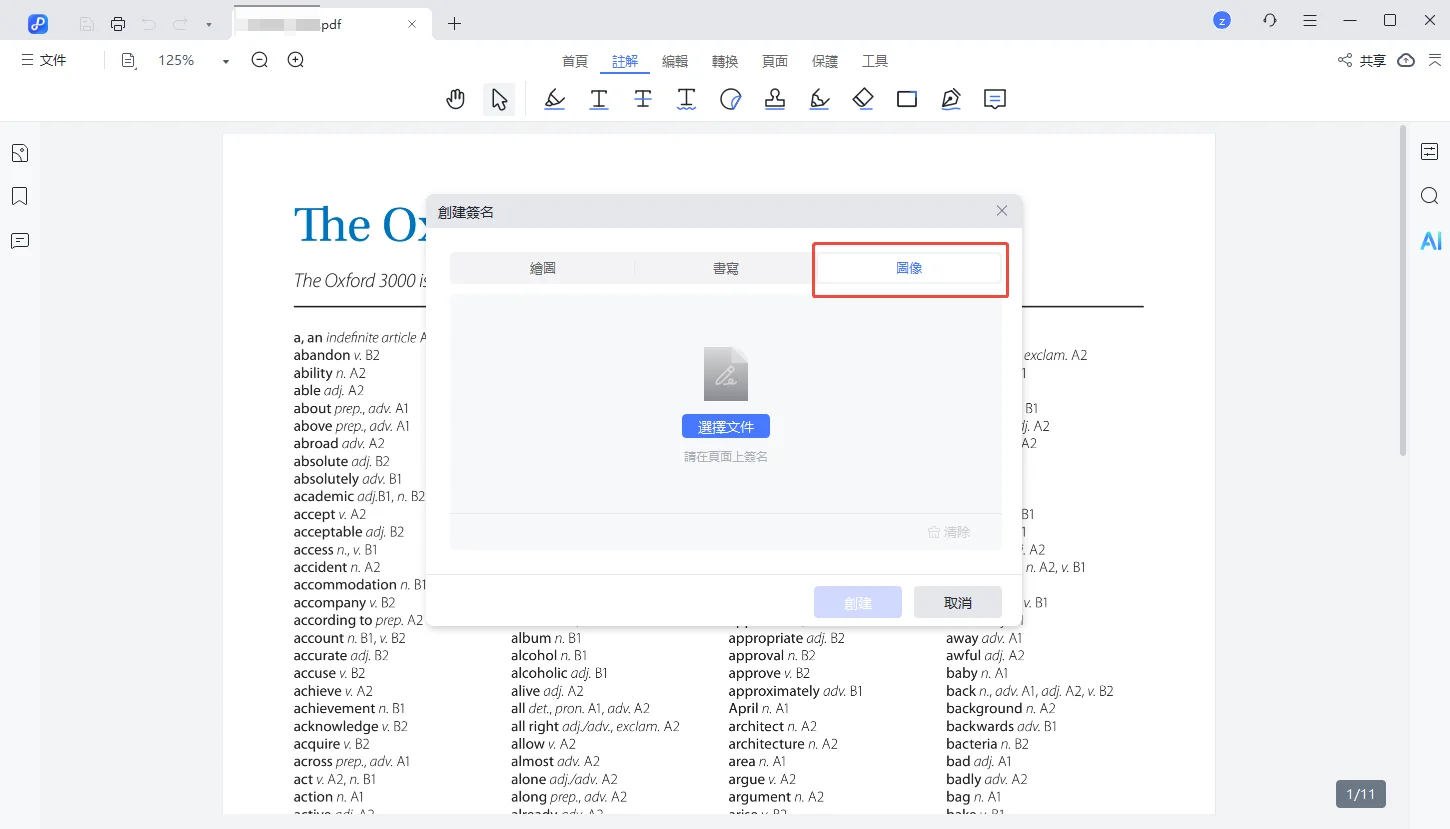The width and height of the screenshot is (1450, 829).
Task: Activate the eraser tool
Action: [x=863, y=99]
